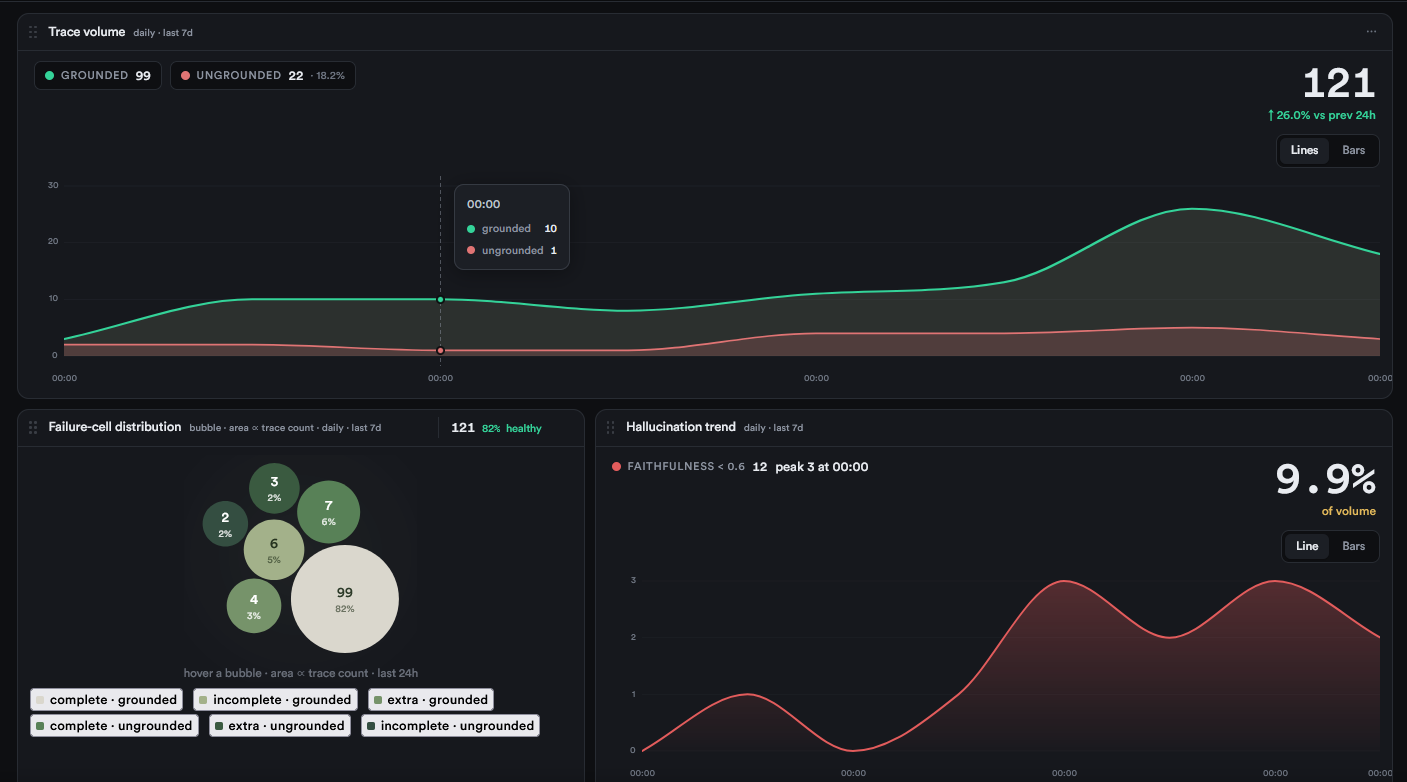Screen dimensions: 1407x782
Task: Click the Hallucination trend panel title
Action: pos(681,427)
